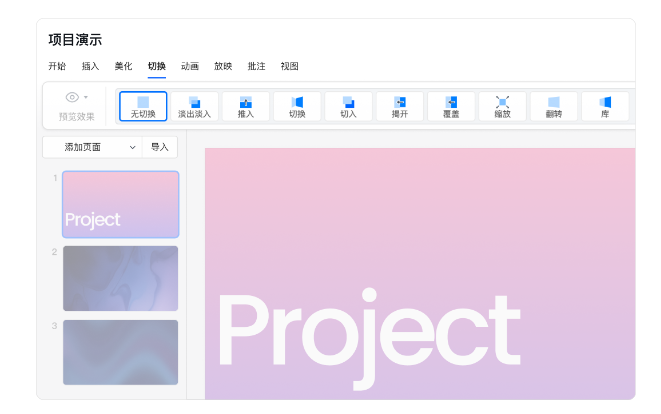Image resolution: width=661 pixels, height=414 pixels.
Task: Switch to the 动画 tab
Action: (190, 67)
